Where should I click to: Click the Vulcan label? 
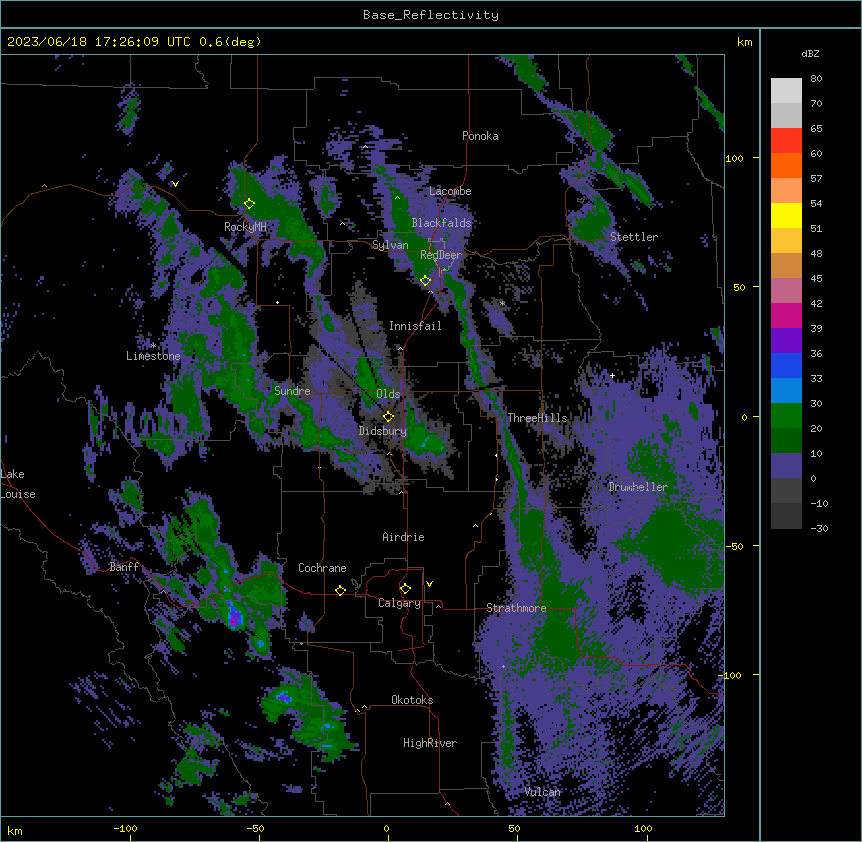coord(543,792)
